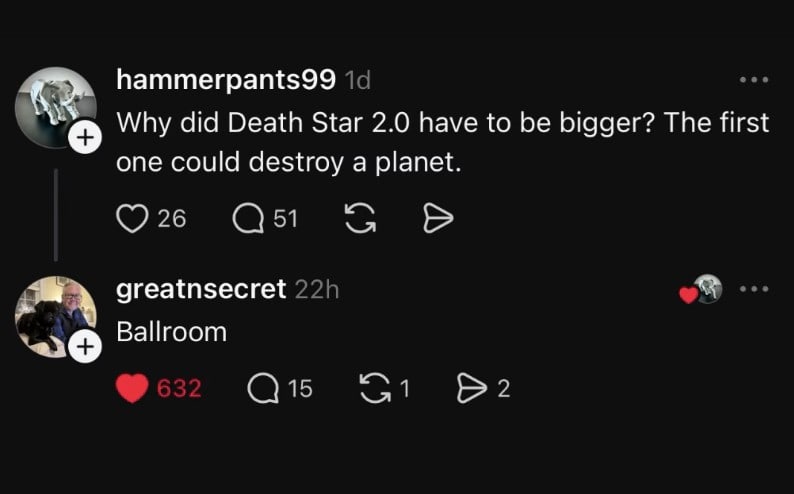Follow hammerpants99 using plus badge
This screenshot has width=794, height=494.
tap(86, 138)
